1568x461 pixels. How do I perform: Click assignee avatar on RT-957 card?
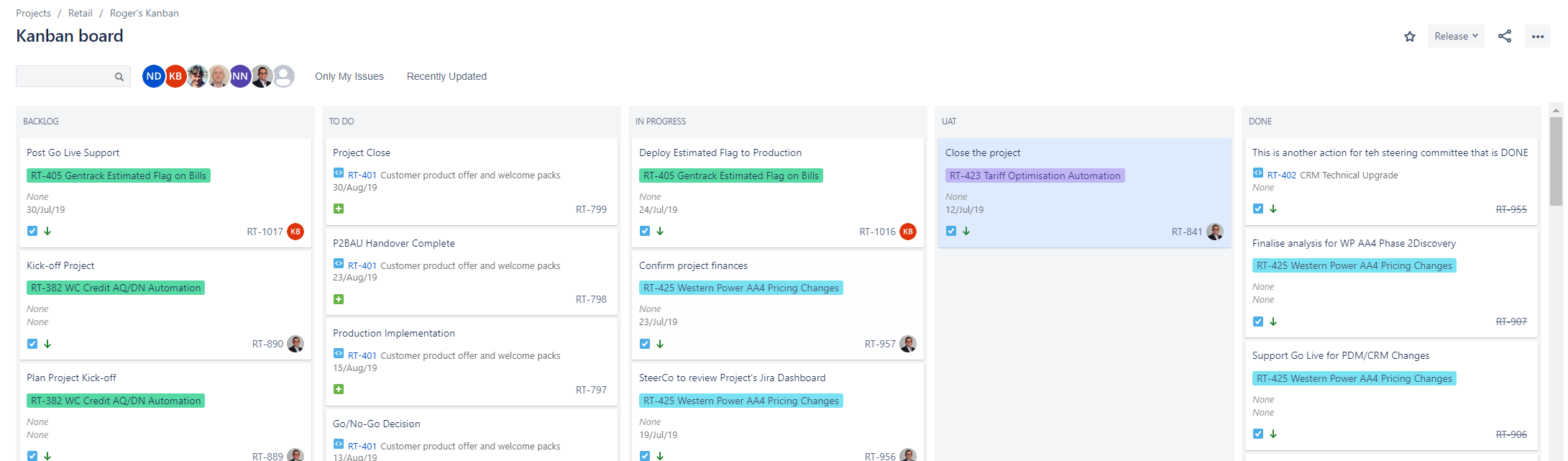[x=908, y=344]
